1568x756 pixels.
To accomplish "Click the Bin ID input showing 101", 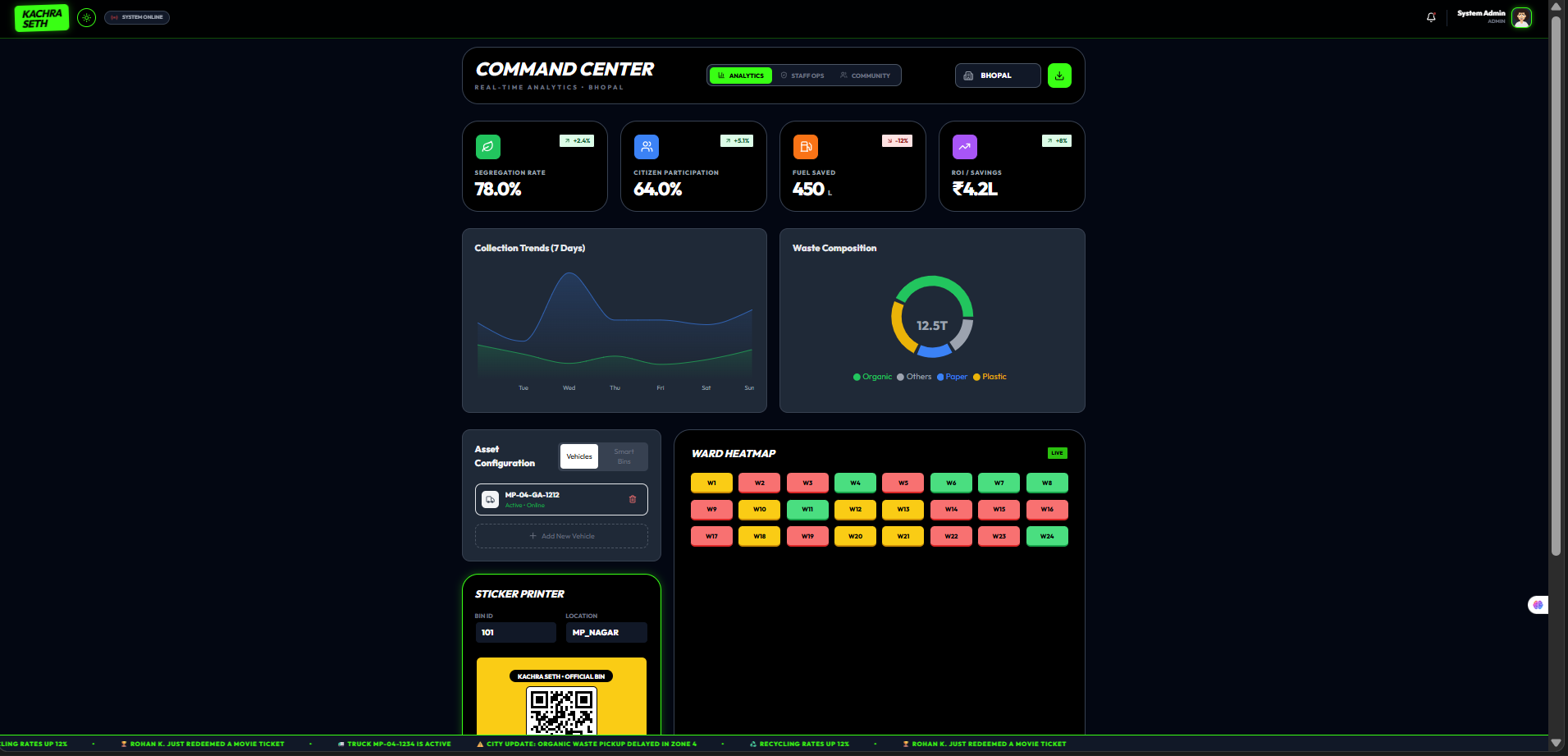I will tap(515, 632).
